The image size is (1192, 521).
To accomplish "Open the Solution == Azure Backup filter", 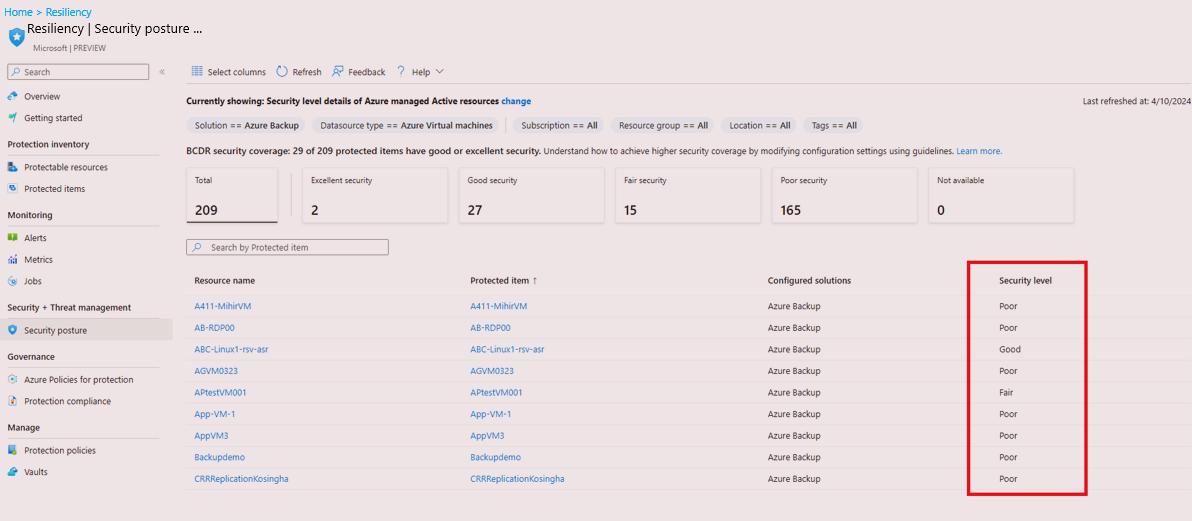I will pos(246,126).
